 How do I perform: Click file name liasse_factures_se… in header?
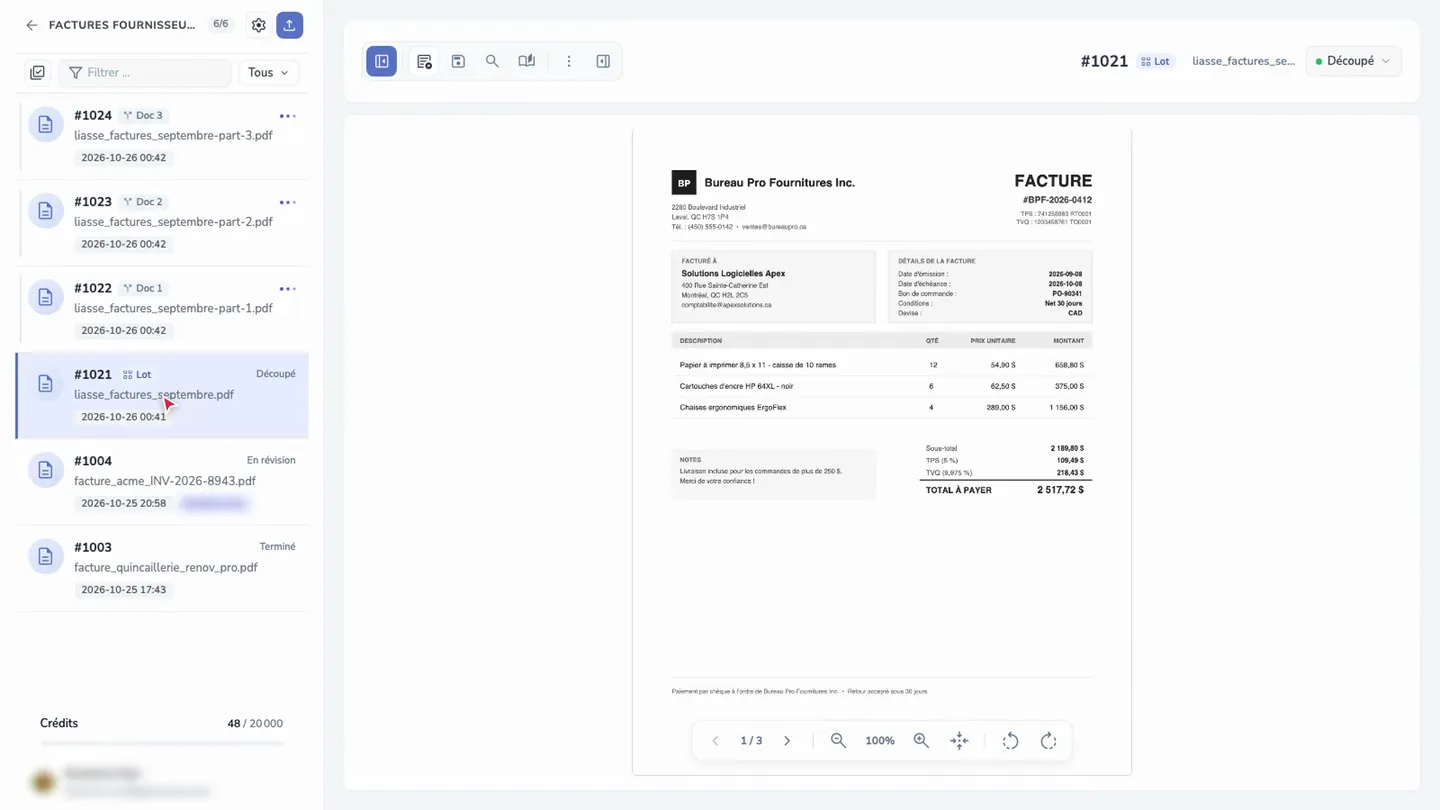point(1243,61)
